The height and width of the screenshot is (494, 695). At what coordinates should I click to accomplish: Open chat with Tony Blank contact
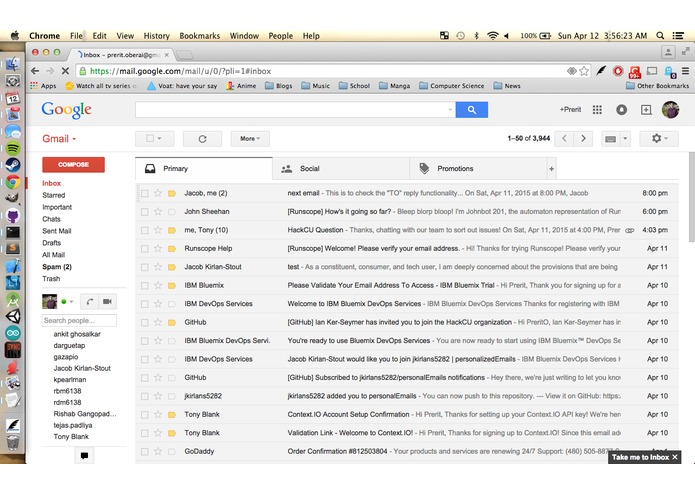coord(71,437)
